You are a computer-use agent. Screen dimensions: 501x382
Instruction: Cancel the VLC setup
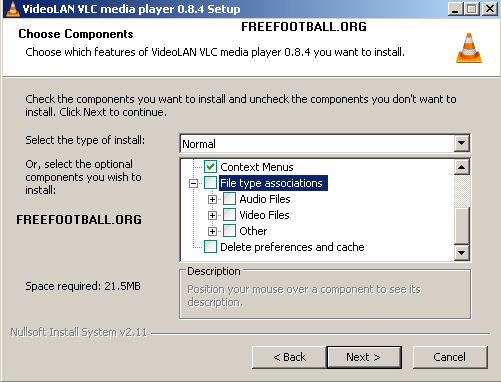click(450, 357)
